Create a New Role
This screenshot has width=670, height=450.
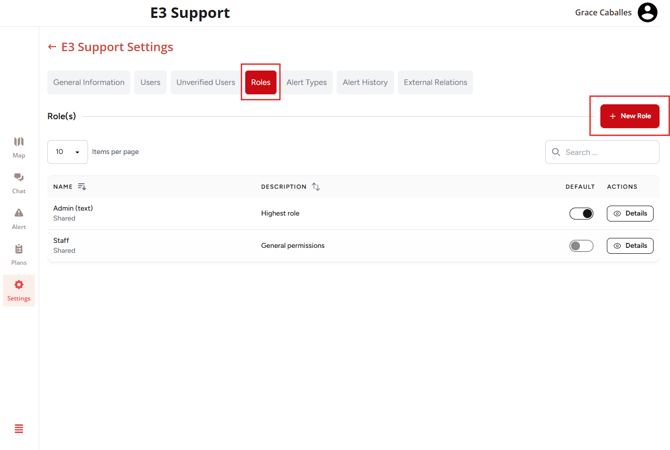tap(630, 116)
